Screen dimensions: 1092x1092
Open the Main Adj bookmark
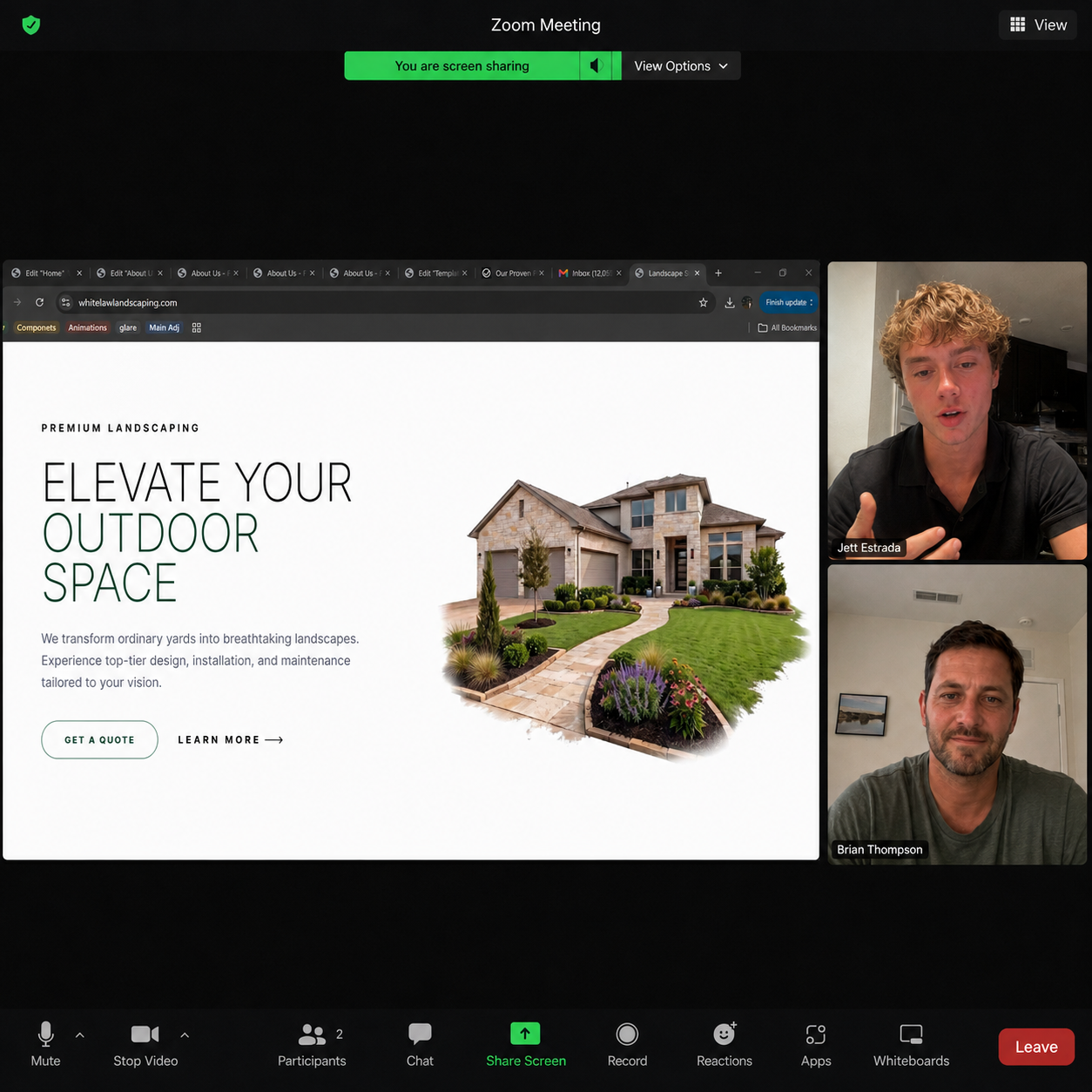tap(164, 327)
